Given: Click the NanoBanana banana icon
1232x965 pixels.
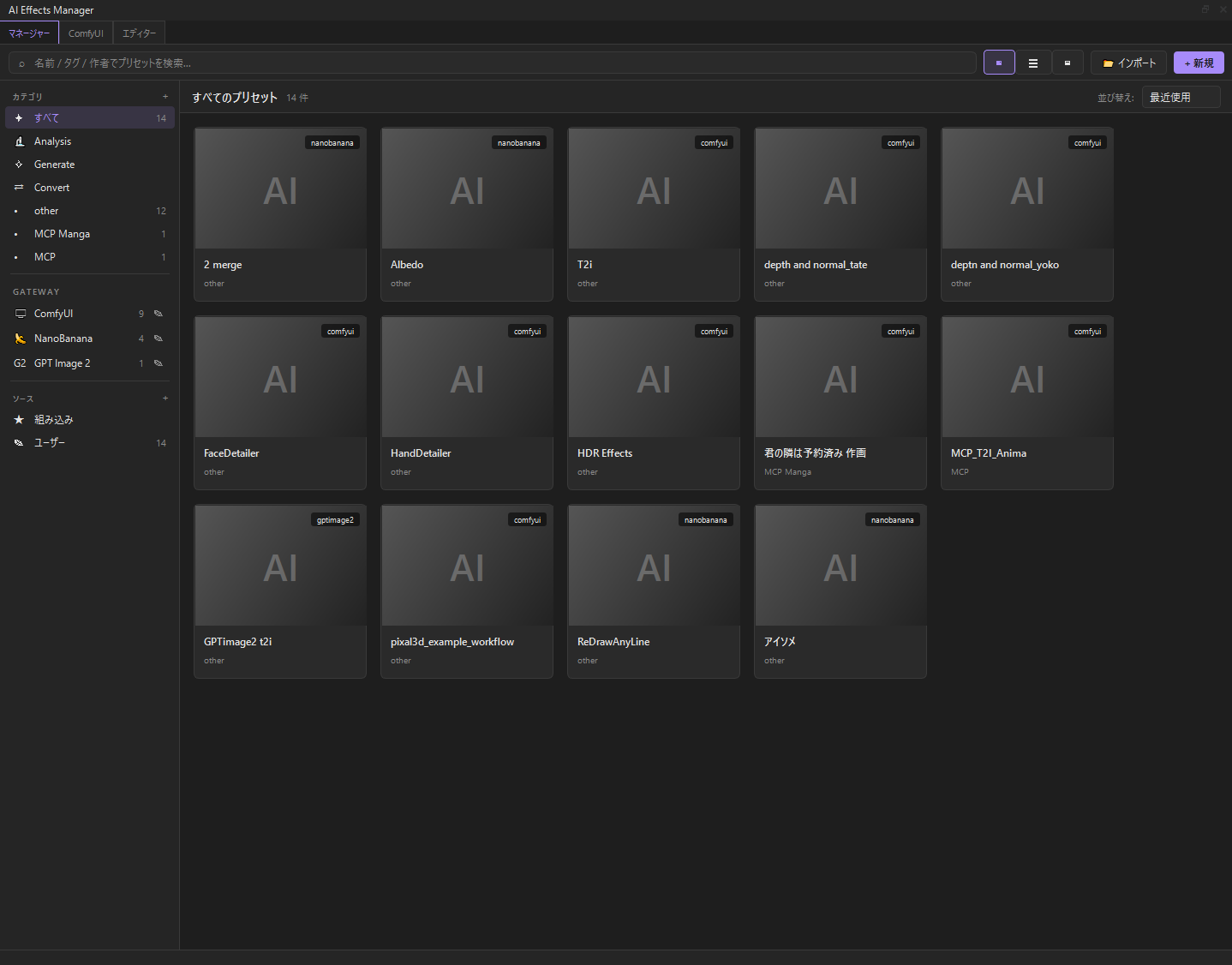Looking at the screenshot, I should (x=21, y=339).
